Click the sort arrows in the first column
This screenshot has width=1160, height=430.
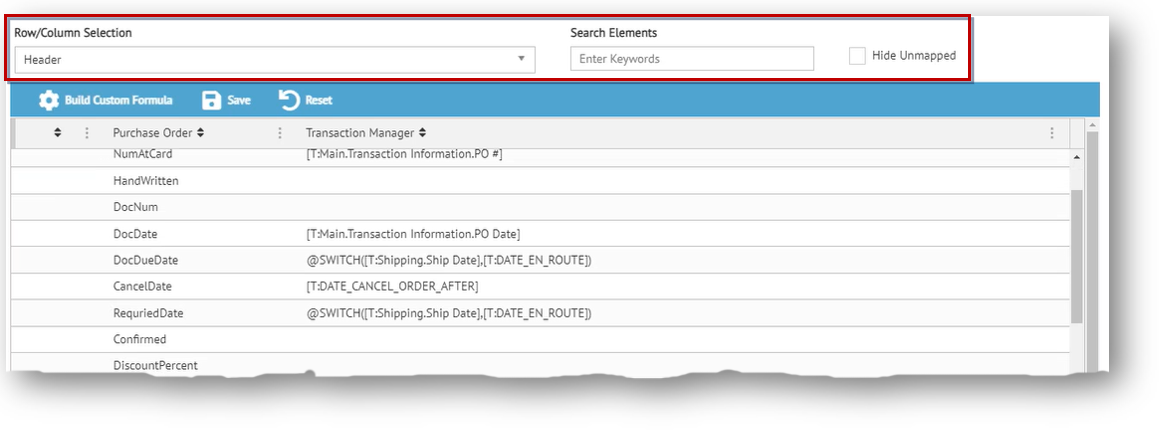pos(58,133)
